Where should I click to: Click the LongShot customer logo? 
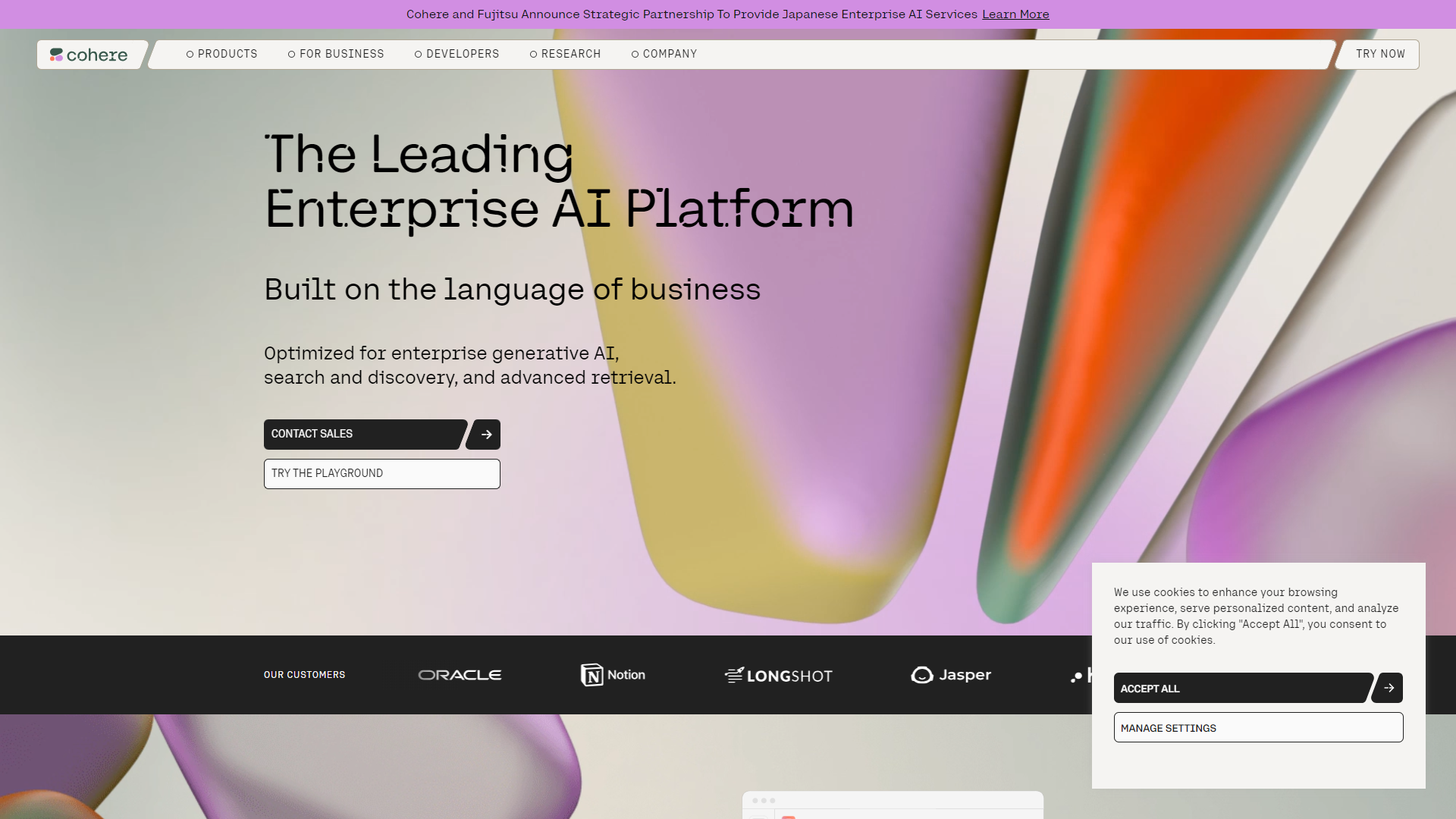tap(778, 674)
